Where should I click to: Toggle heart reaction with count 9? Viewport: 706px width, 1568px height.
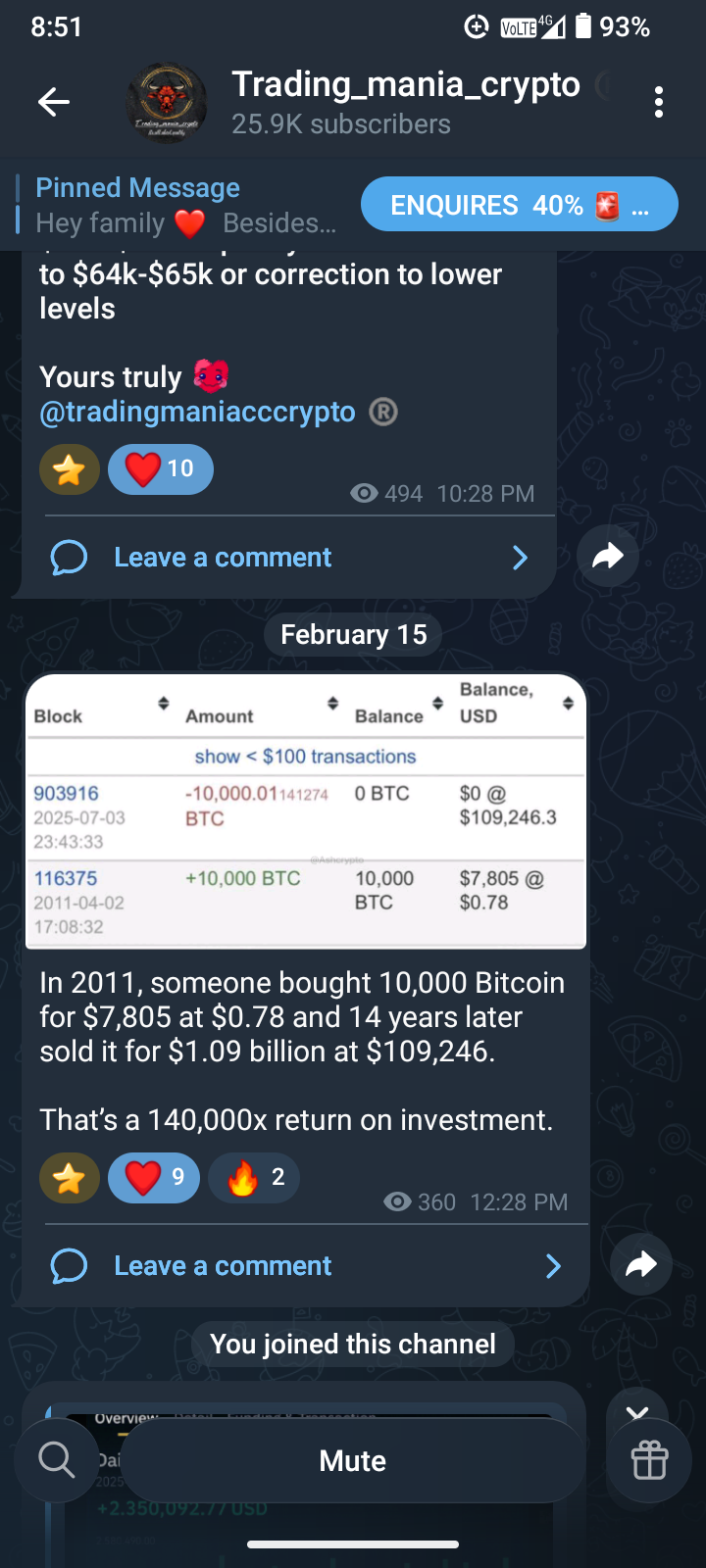[x=154, y=1178]
